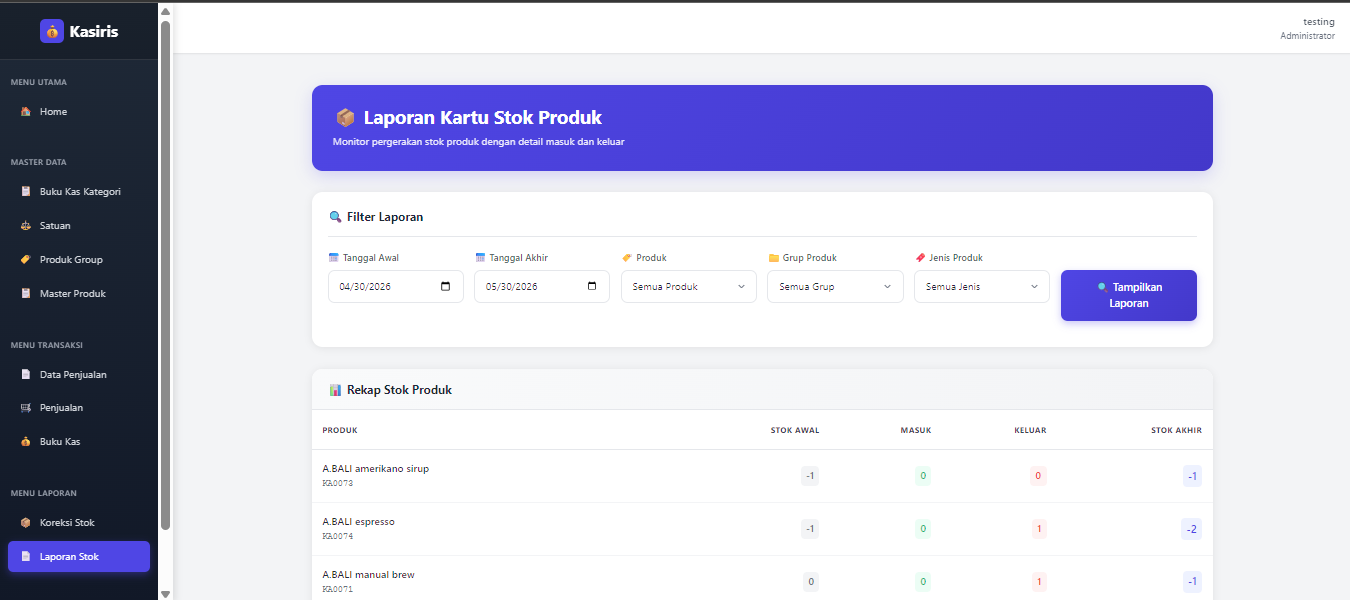
Task: Open Master Produk menu item
Action: click(x=79, y=294)
